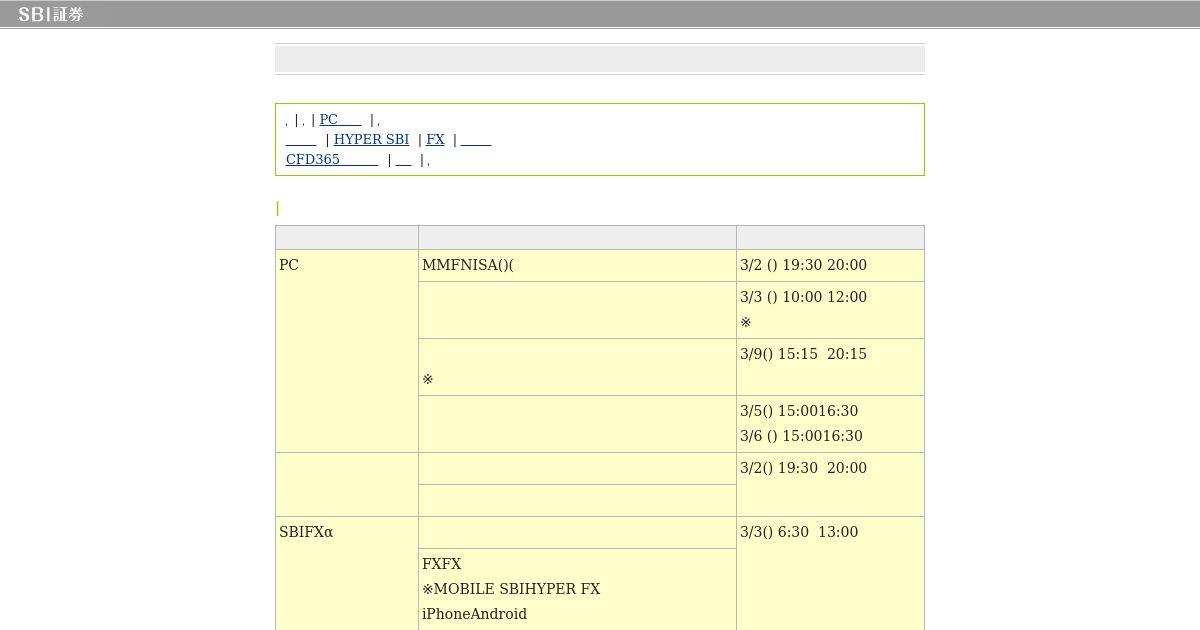Open the PC link in navigation box
This screenshot has height=630, width=1200.
[x=340, y=119]
